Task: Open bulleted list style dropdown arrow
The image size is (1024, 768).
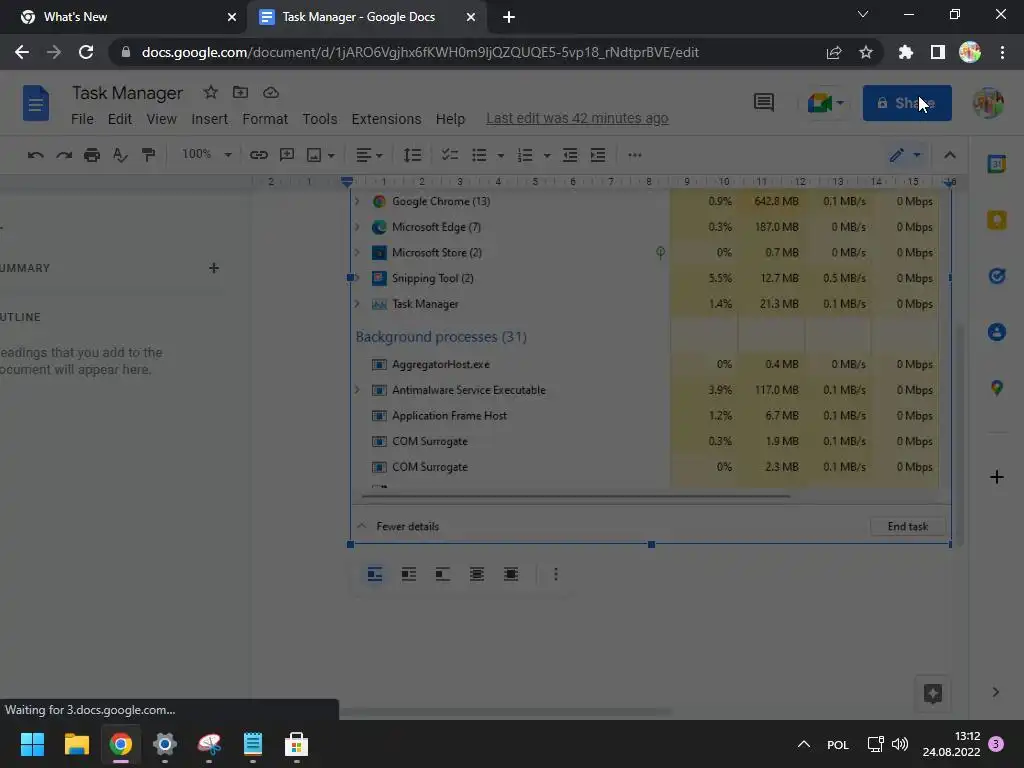Action: click(500, 155)
